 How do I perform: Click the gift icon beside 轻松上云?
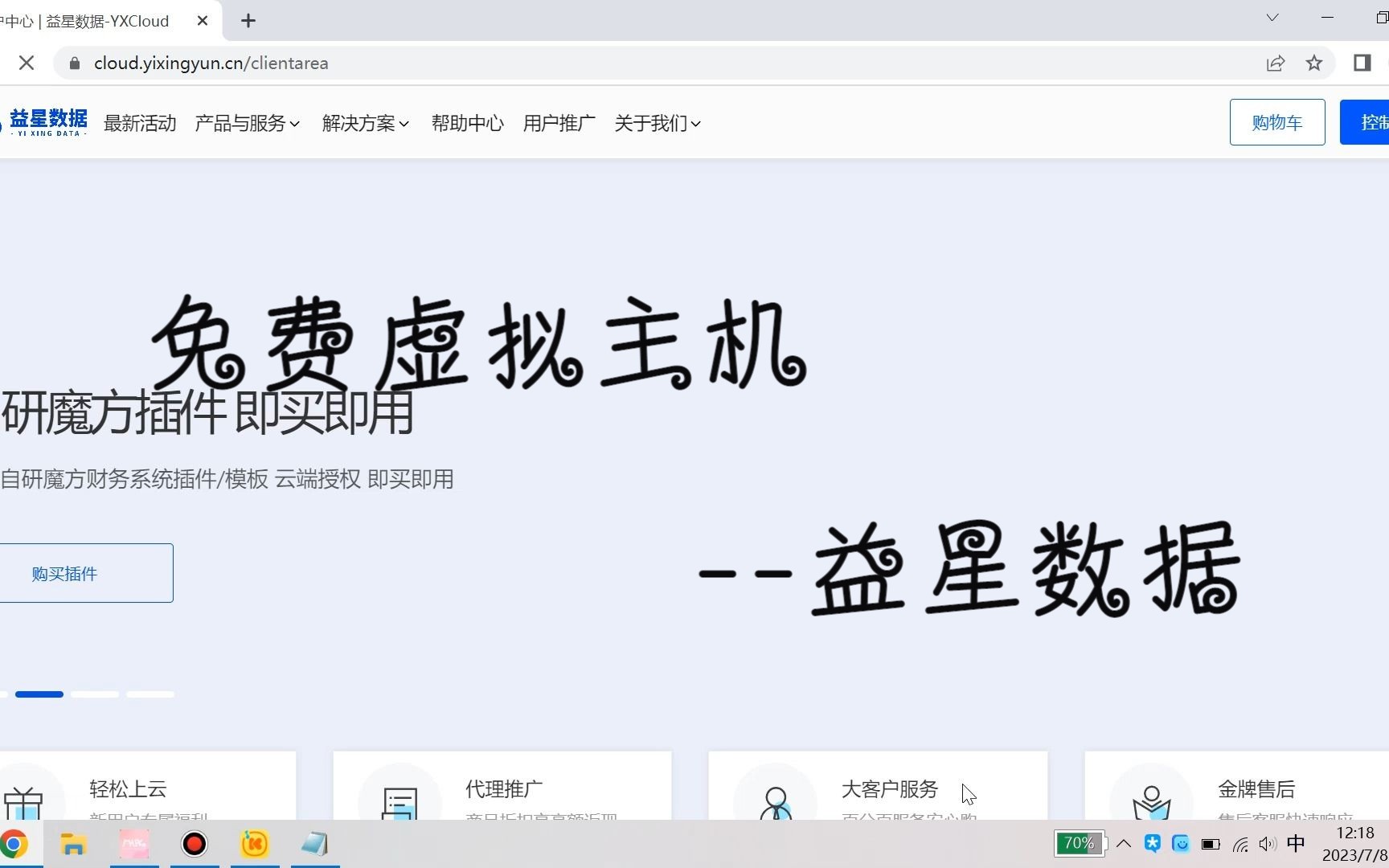point(23,802)
